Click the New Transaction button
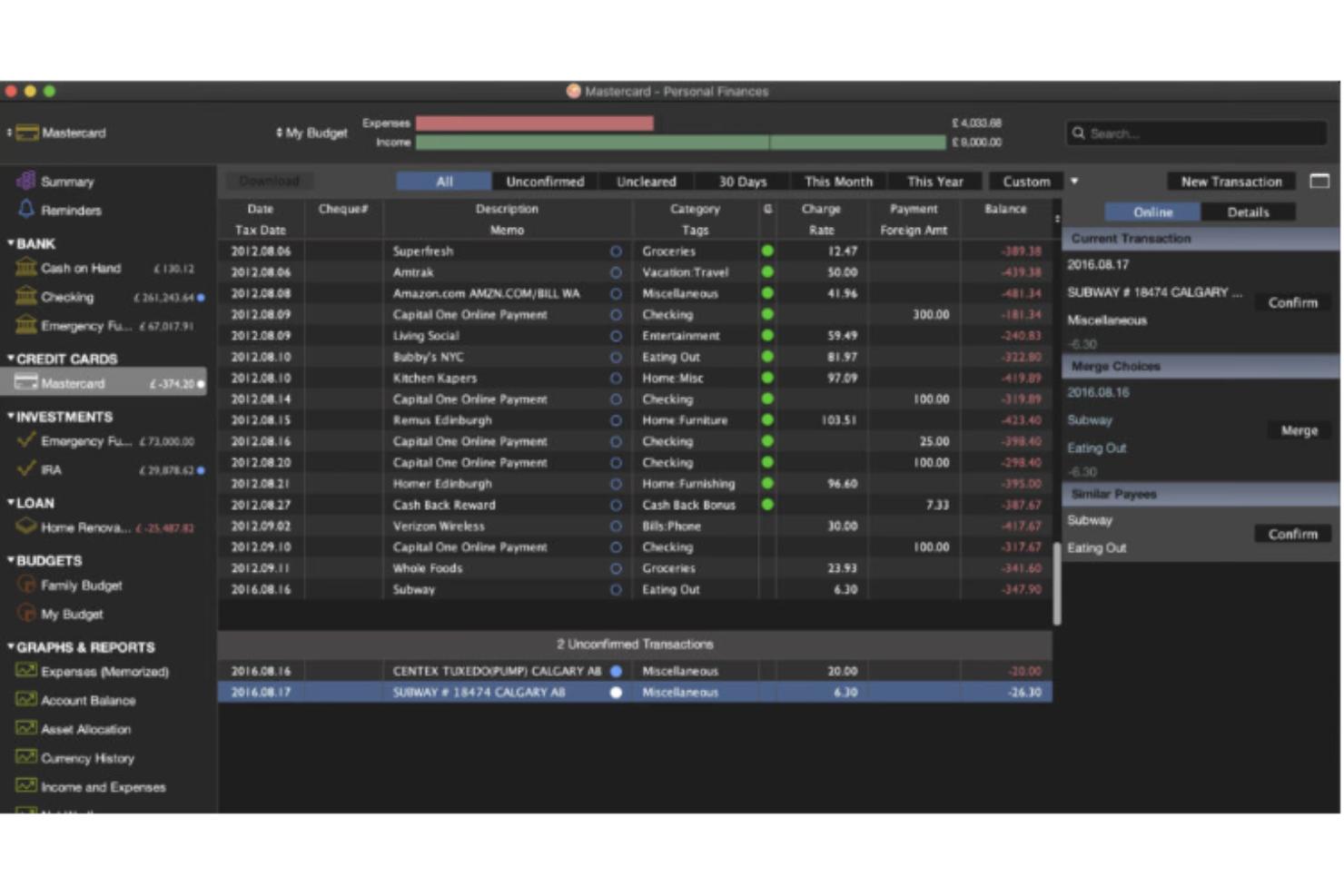The image size is (1344, 896). point(1230,181)
